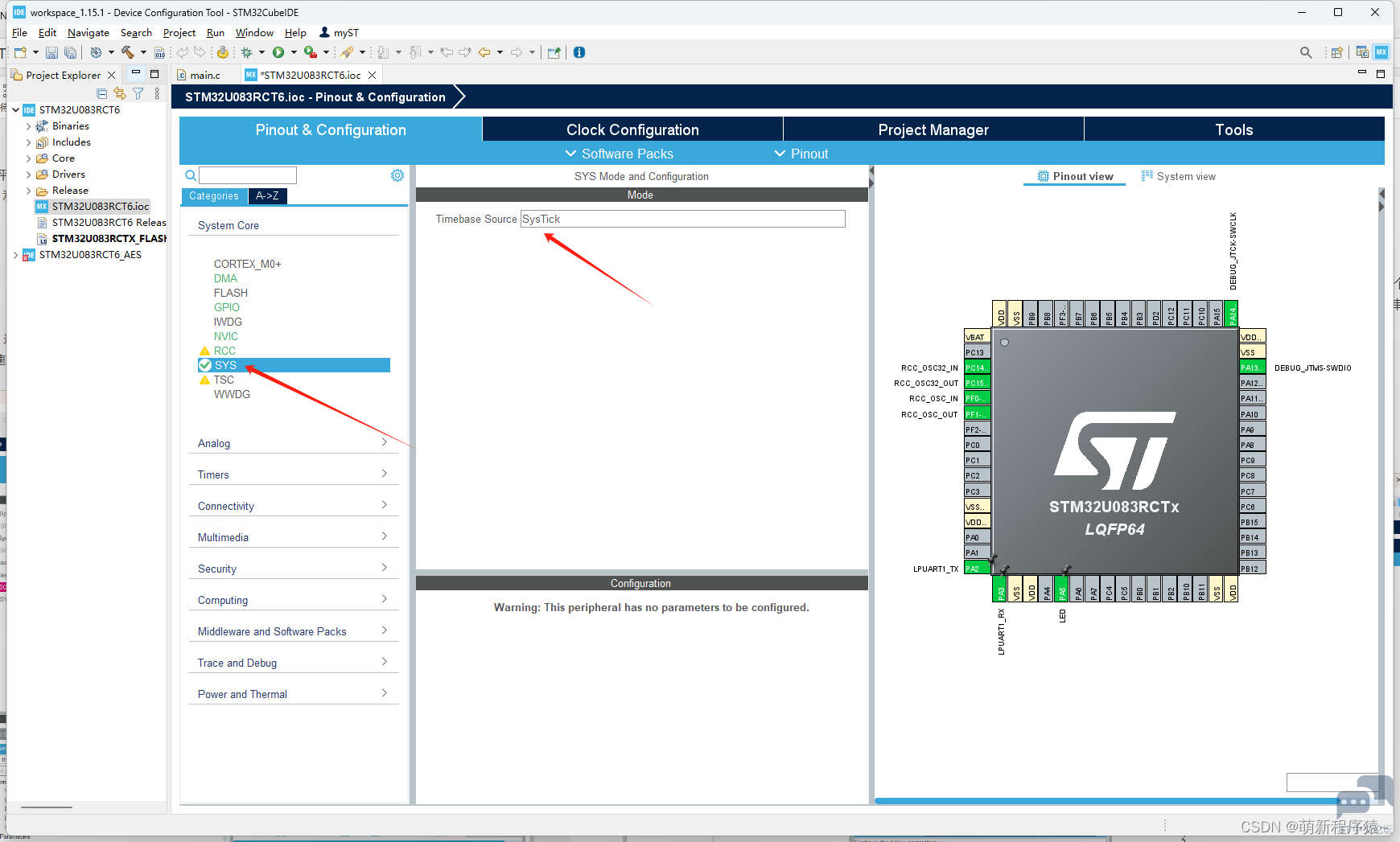The image size is (1400, 842).
Task: Expand the Binaries tree node
Action: pyautogui.click(x=29, y=126)
